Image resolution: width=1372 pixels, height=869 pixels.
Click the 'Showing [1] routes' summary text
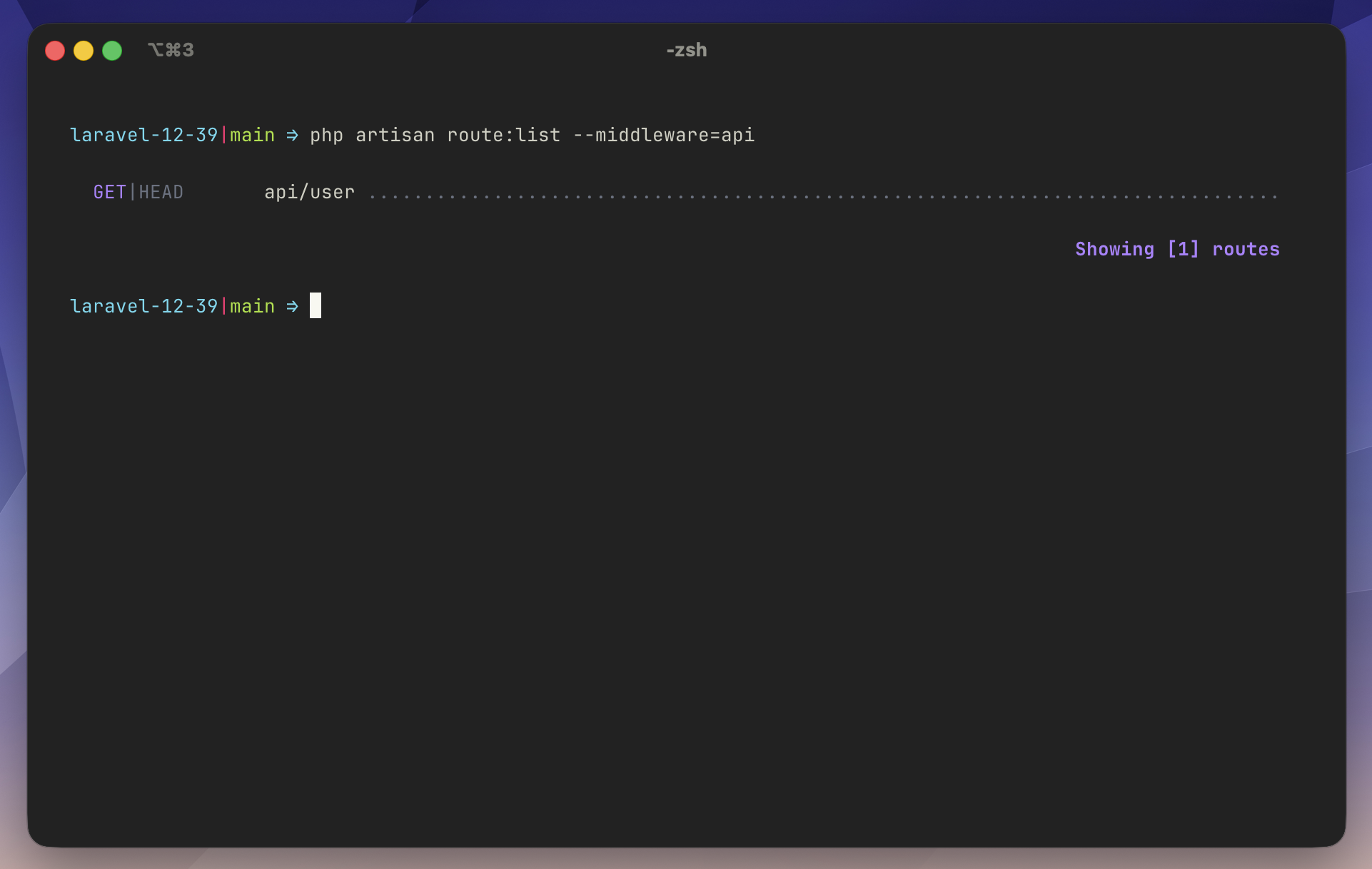coord(1177,249)
